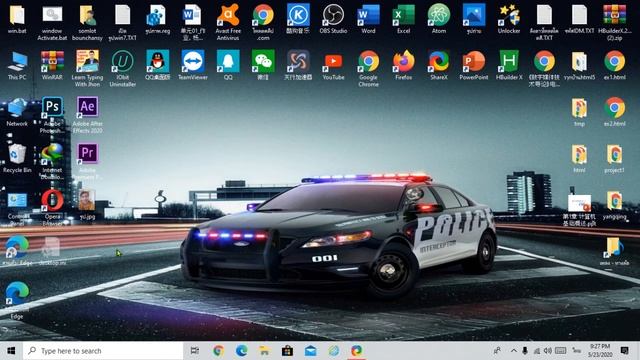Open the win.bat file icon
This screenshot has height=360, width=640.
pos(17,15)
